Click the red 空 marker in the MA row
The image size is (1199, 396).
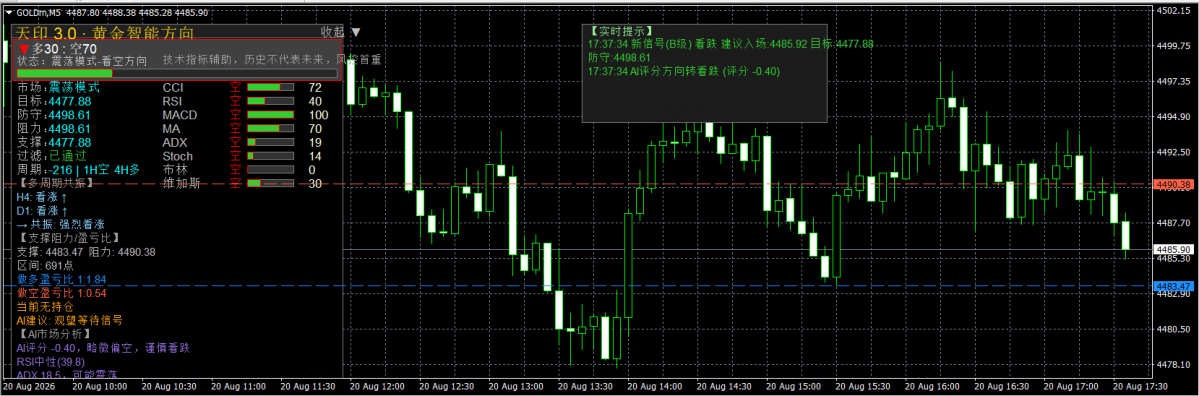(x=236, y=129)
